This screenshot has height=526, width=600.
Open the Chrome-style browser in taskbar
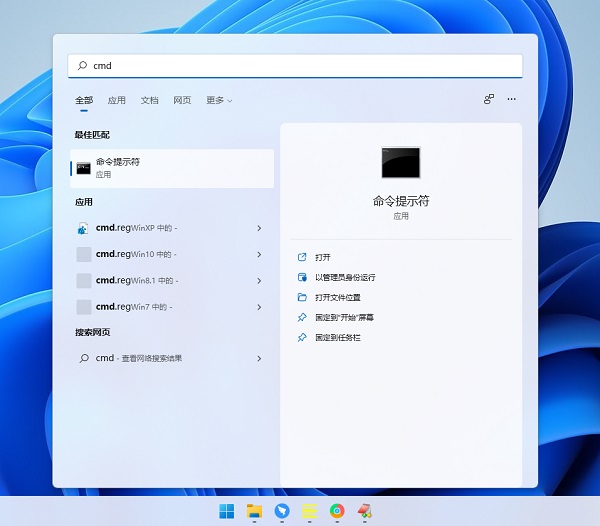pos(337,511)
